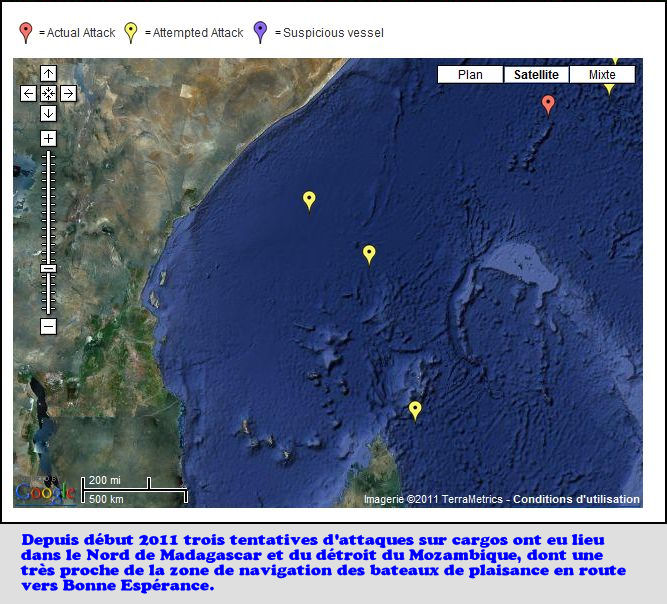Click the center/reset map view button
Viewport: 667px width, 604px height.
pos(48,94)
